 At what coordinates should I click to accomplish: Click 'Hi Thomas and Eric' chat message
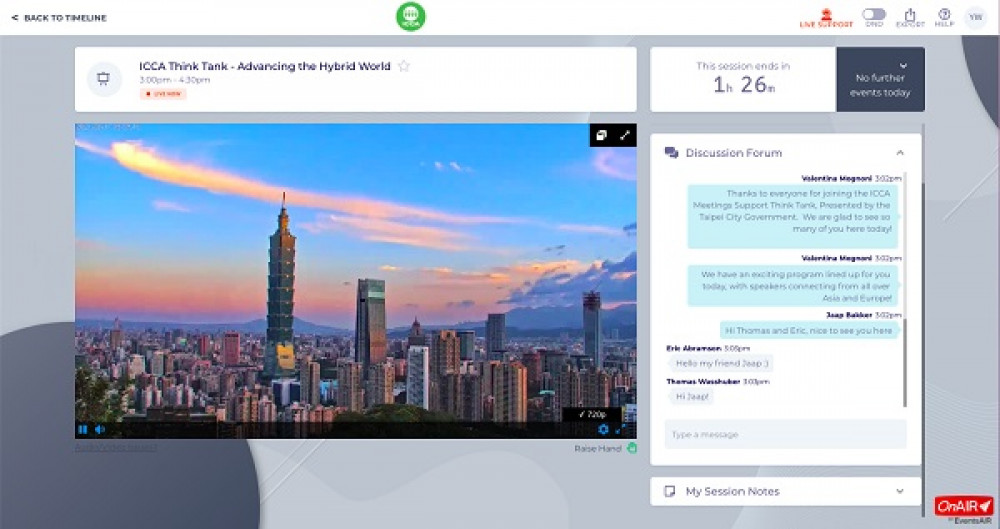(x=809, y=331)
